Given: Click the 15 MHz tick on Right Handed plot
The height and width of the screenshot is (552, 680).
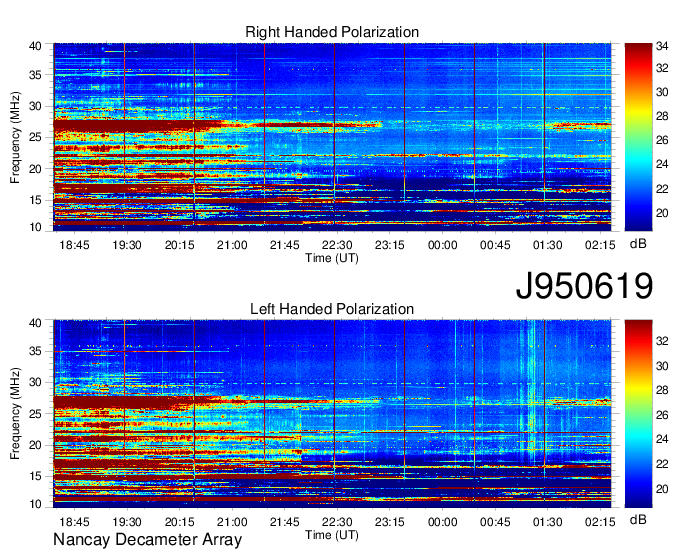Looking at the screenshot, I should pos(35,200).
